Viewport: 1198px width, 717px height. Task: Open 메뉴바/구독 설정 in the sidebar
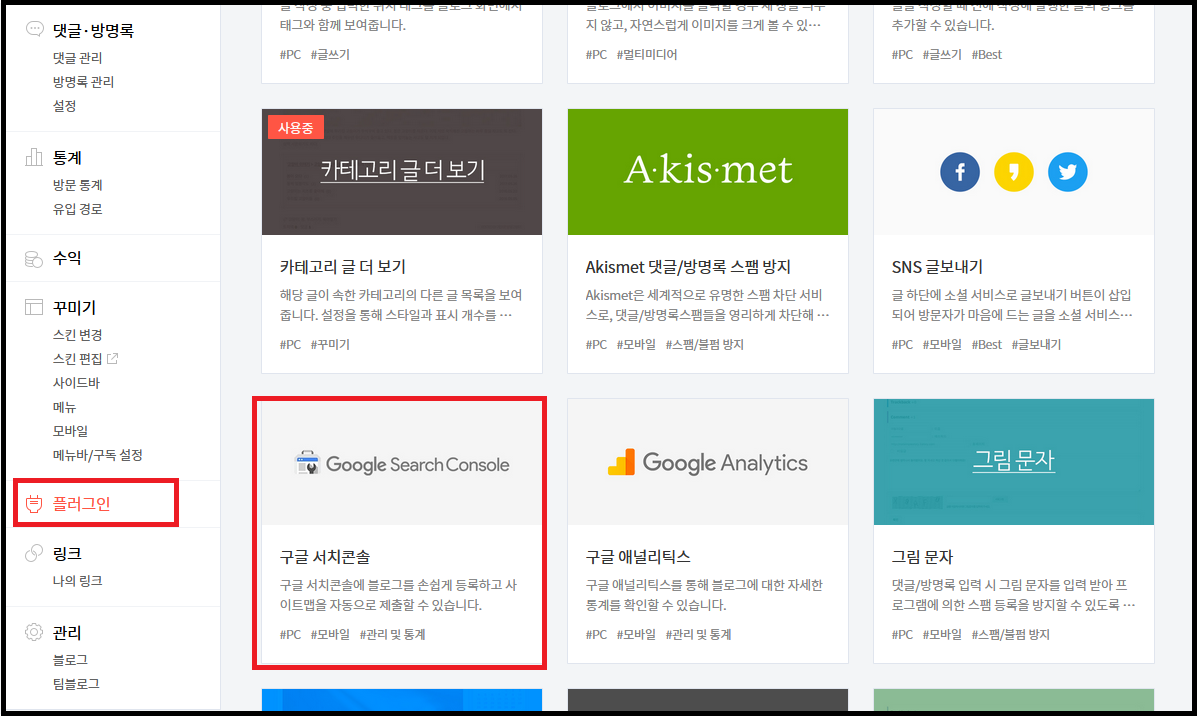pyautogui.click(x=98, y=455)
